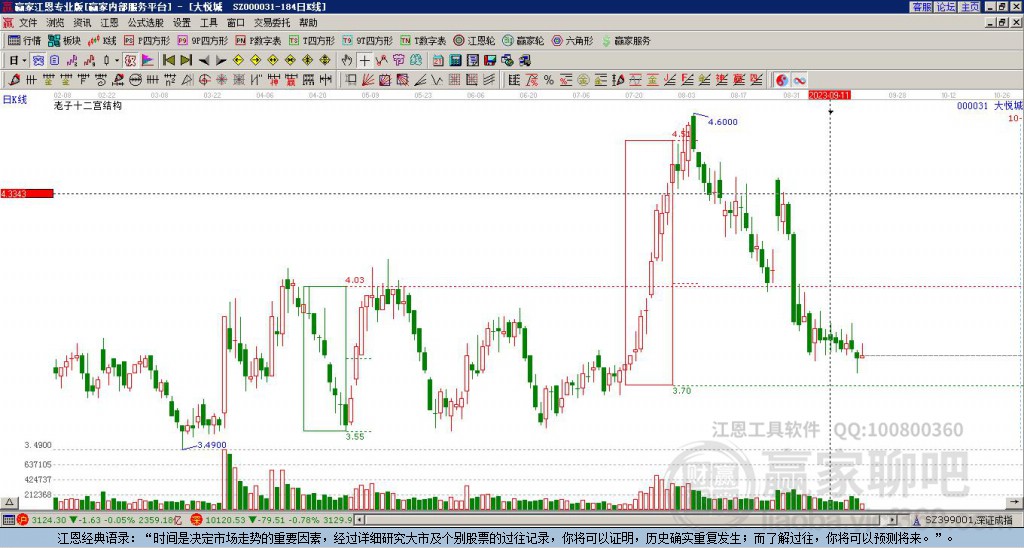Expand the 日 period dropdown
The height and width of the screenshot is (548, 1024).
tap(24, 61)
